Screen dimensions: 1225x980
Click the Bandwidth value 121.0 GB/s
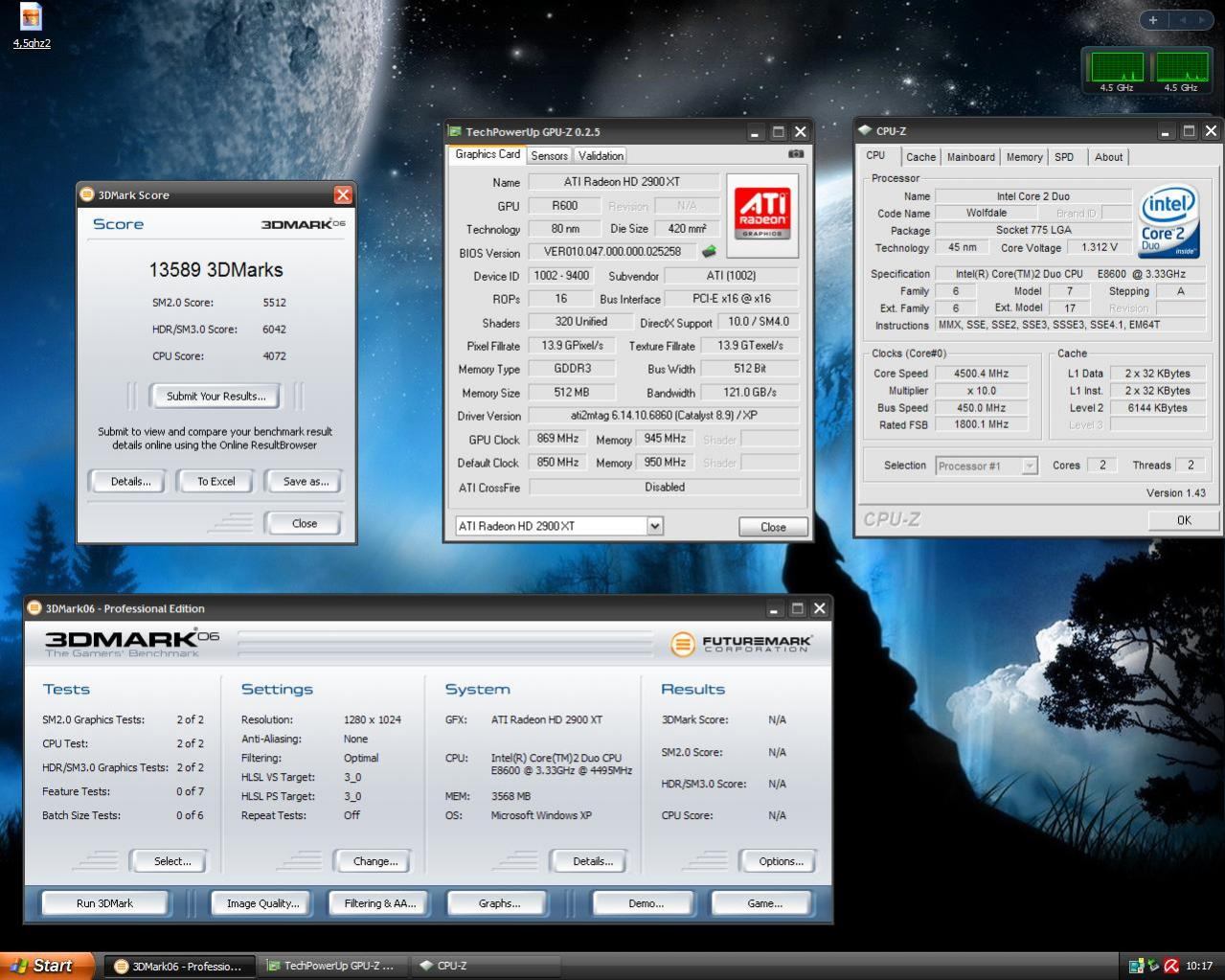(750, 392)
